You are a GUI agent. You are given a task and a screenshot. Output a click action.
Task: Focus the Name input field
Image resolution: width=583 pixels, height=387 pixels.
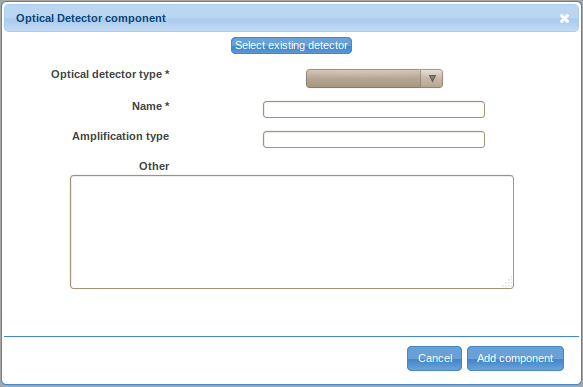pos(374,110)
